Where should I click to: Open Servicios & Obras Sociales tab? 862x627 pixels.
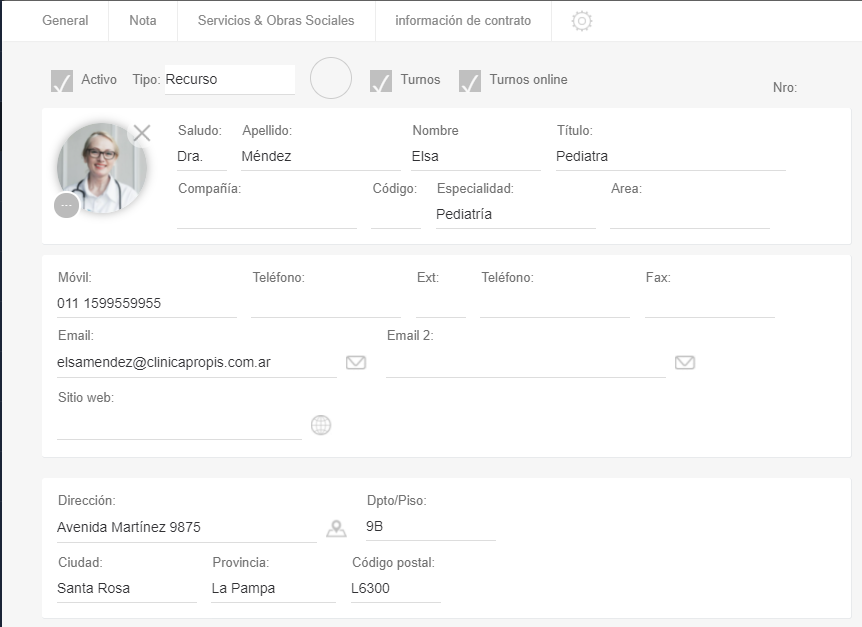point(276,21)
